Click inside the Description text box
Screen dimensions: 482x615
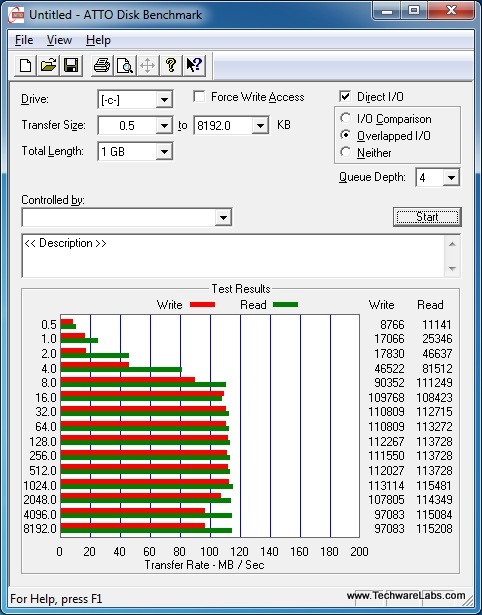coord(234,256)
